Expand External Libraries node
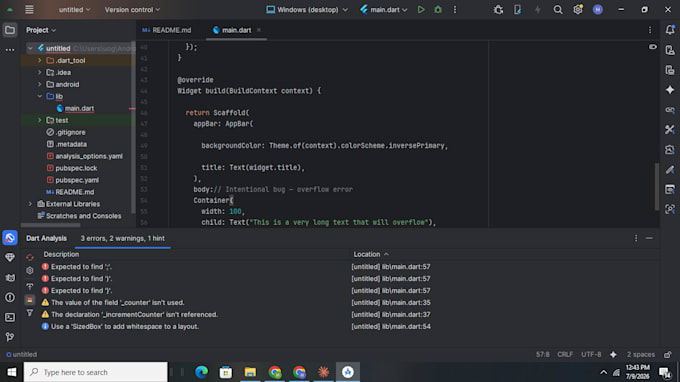 (30, 204)
